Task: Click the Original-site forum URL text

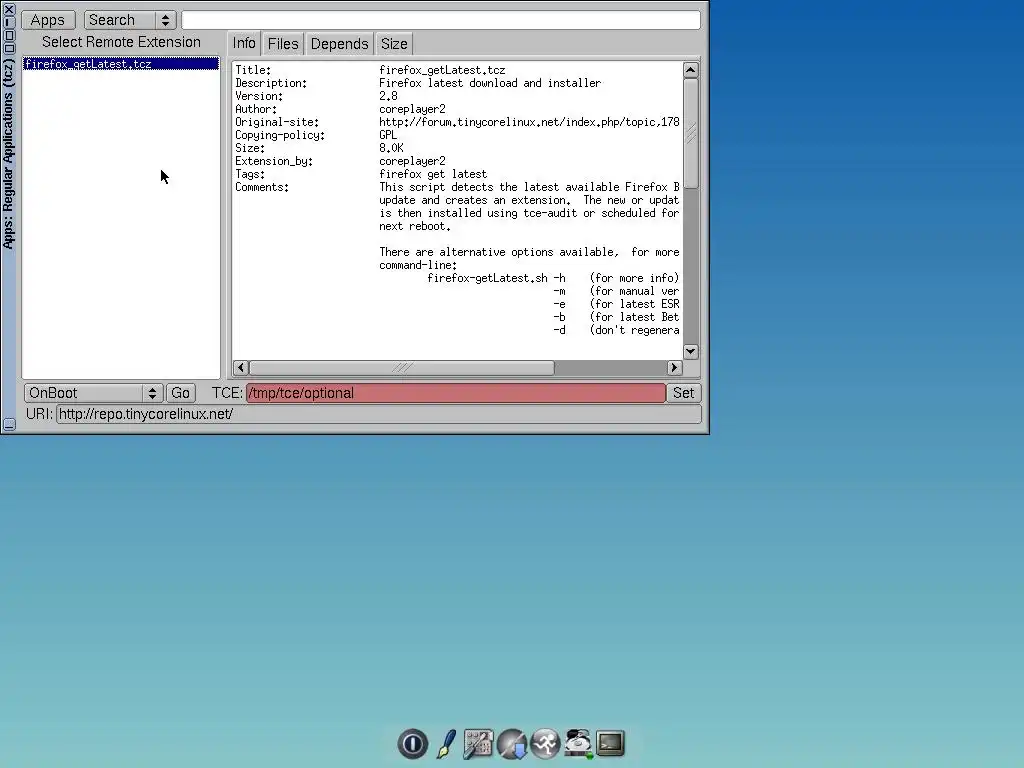Action: (530, 122)
